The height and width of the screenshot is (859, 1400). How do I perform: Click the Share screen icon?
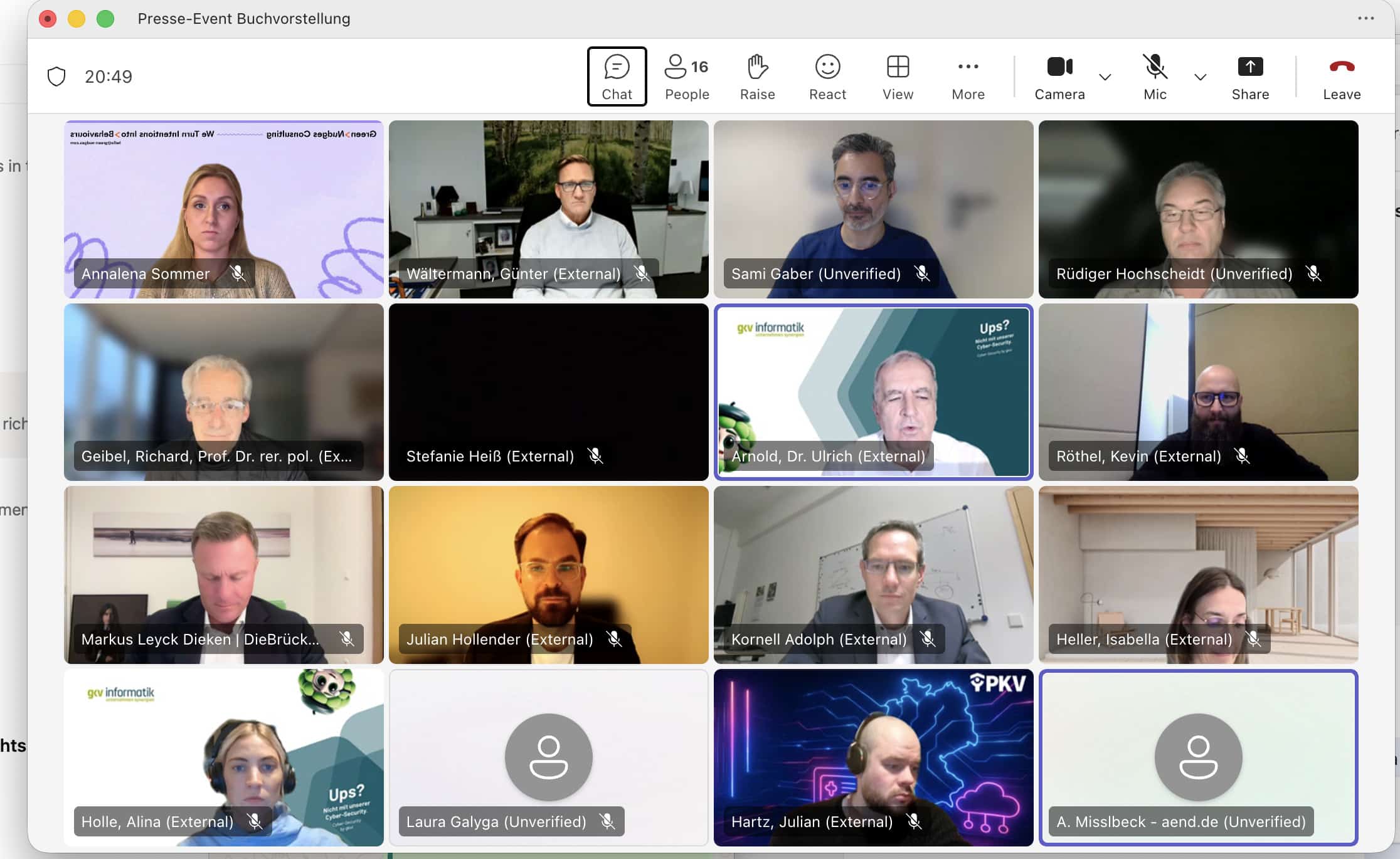pyautogui.click(x=1249, y=67)
